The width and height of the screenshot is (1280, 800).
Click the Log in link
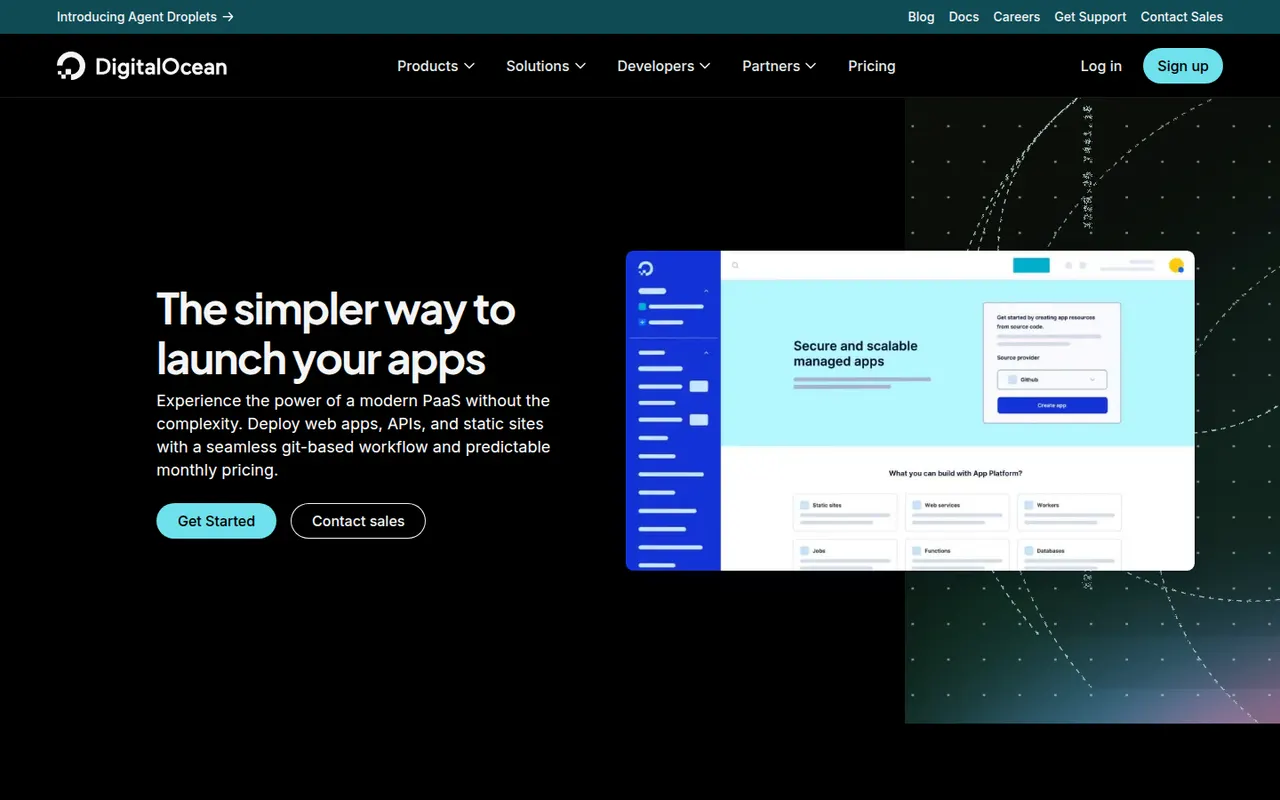[1101, 66]
